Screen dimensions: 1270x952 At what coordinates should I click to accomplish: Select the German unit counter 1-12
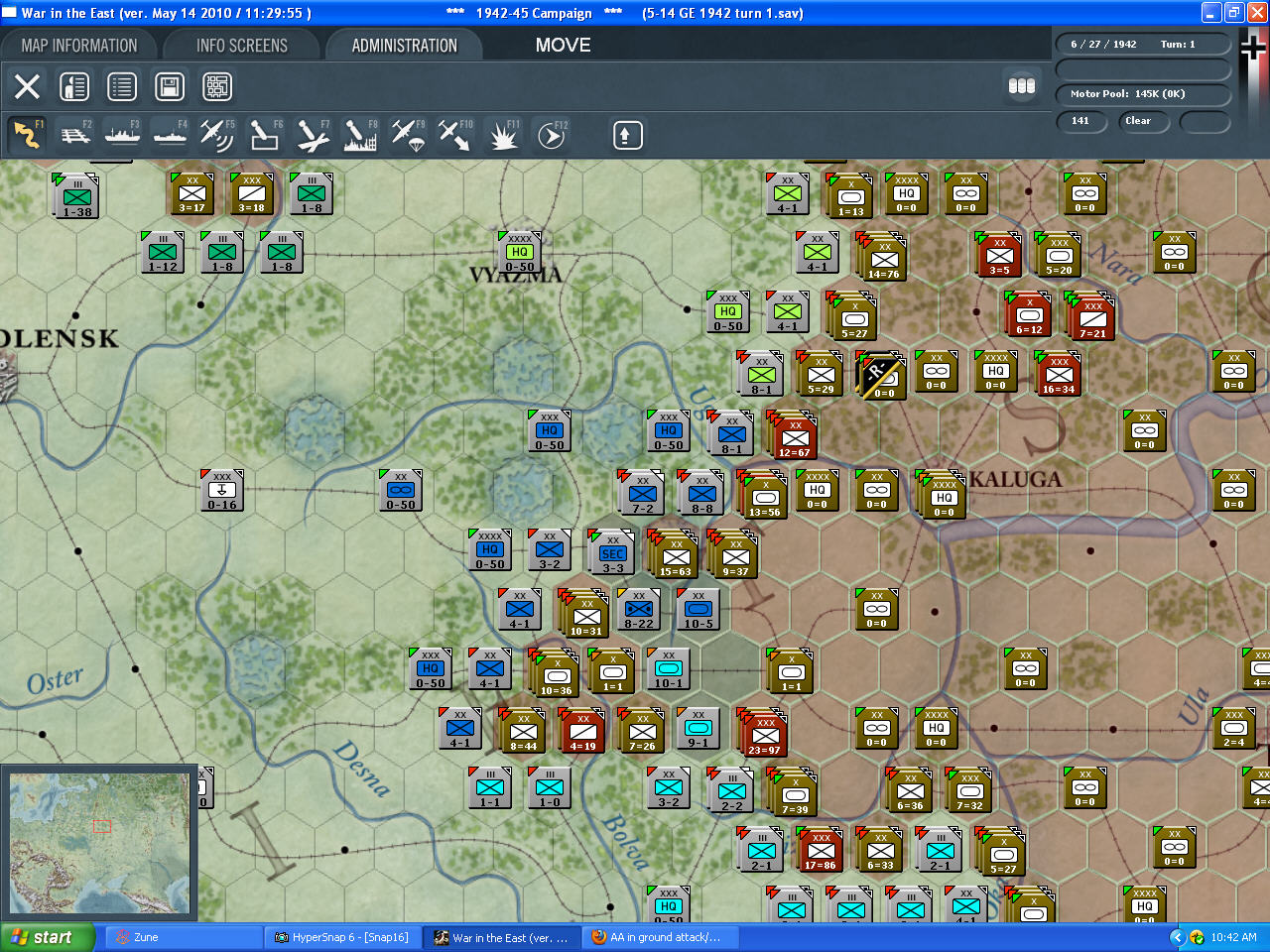(163, 252)
